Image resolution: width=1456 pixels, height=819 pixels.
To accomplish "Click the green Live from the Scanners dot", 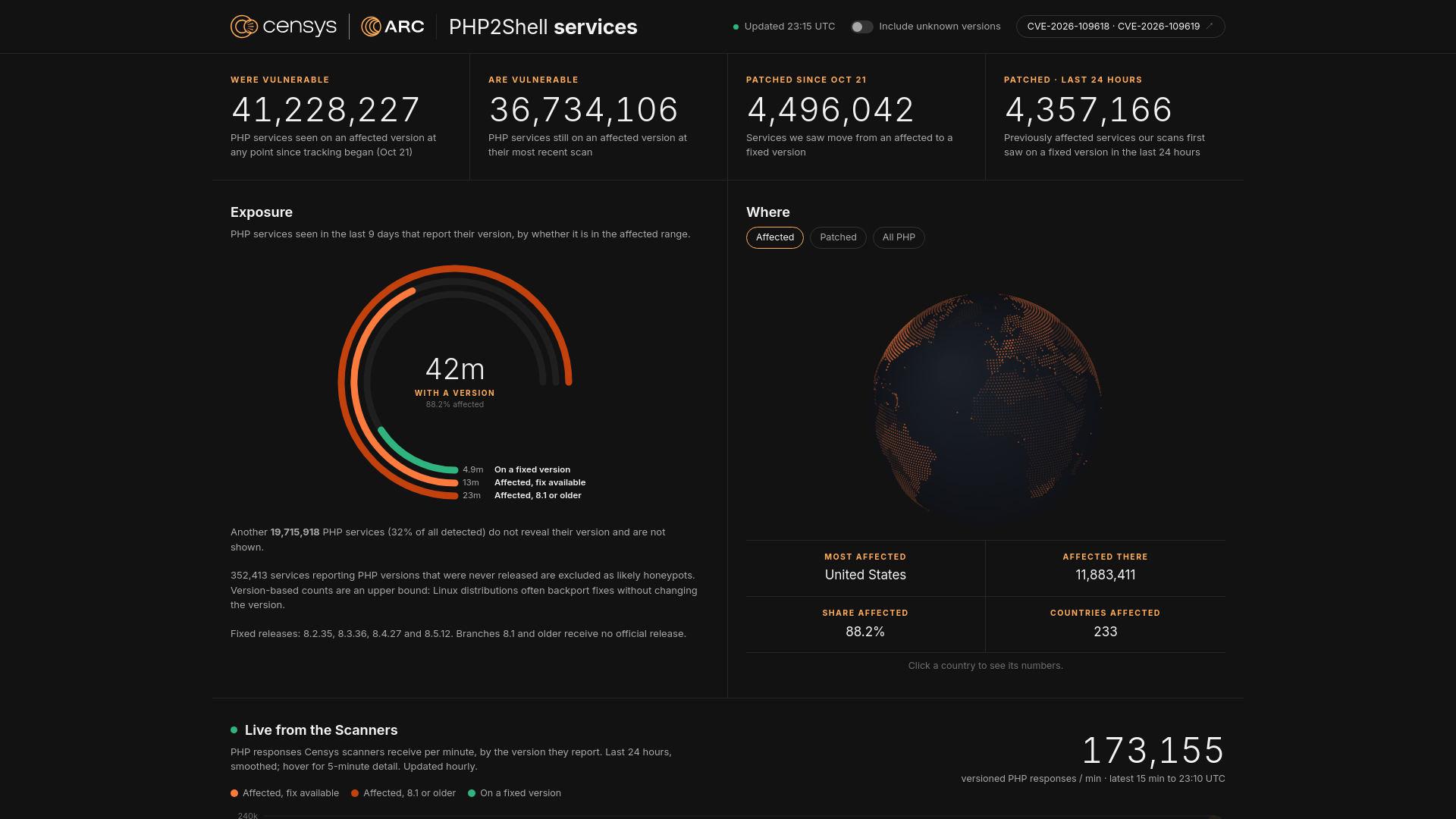I will pyautogui.click(x=234, y=730).
